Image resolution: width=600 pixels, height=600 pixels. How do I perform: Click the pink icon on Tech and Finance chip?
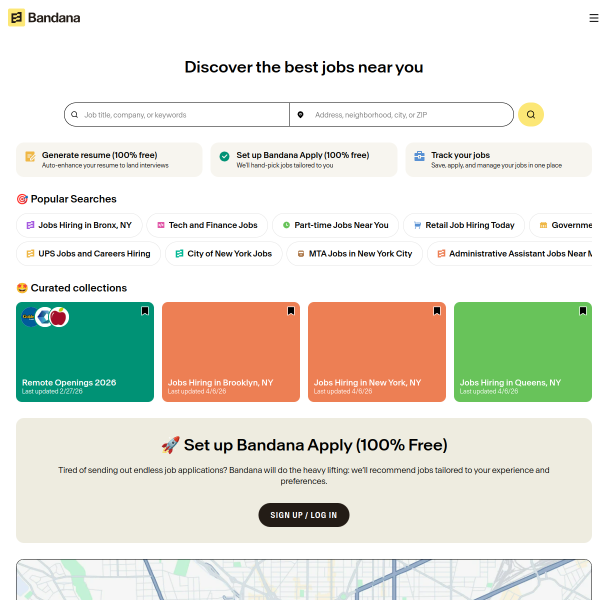click(x=161, y=225)
